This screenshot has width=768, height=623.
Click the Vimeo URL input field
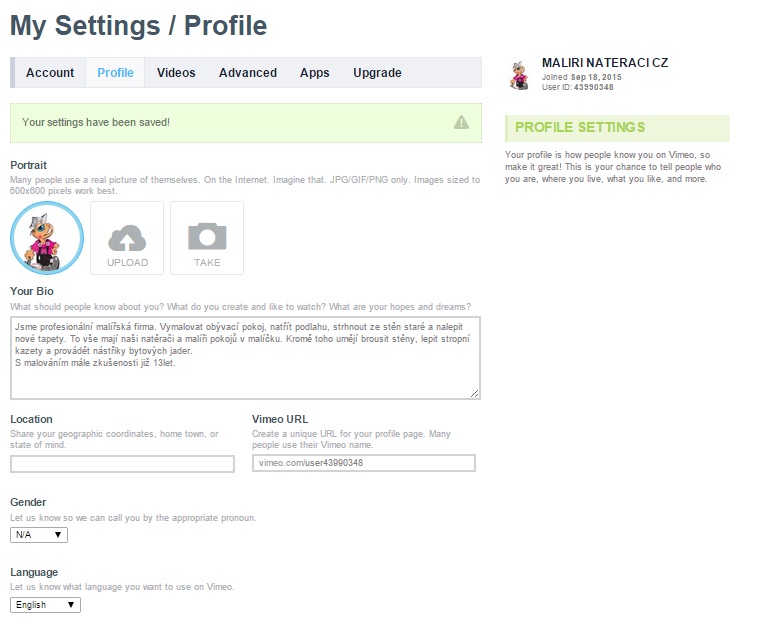(x=364, y=463)
